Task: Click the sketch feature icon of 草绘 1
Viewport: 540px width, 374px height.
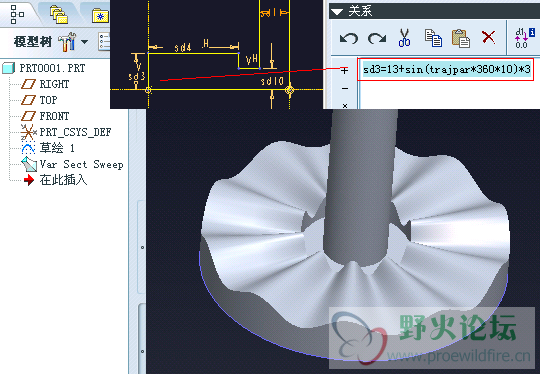Action: coord(28,148)
